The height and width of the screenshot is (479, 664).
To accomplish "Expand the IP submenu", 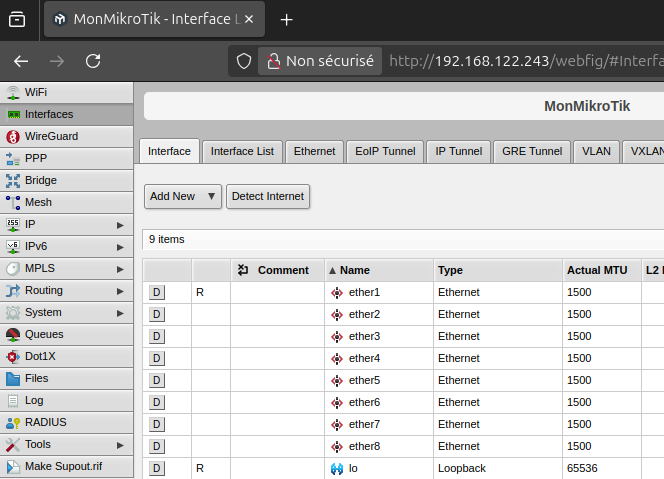I will click(x=120, y=225).
